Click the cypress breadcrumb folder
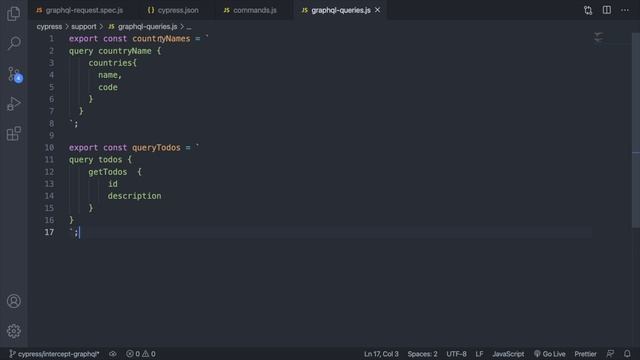The image size is (640, 360). click(49, 27)
